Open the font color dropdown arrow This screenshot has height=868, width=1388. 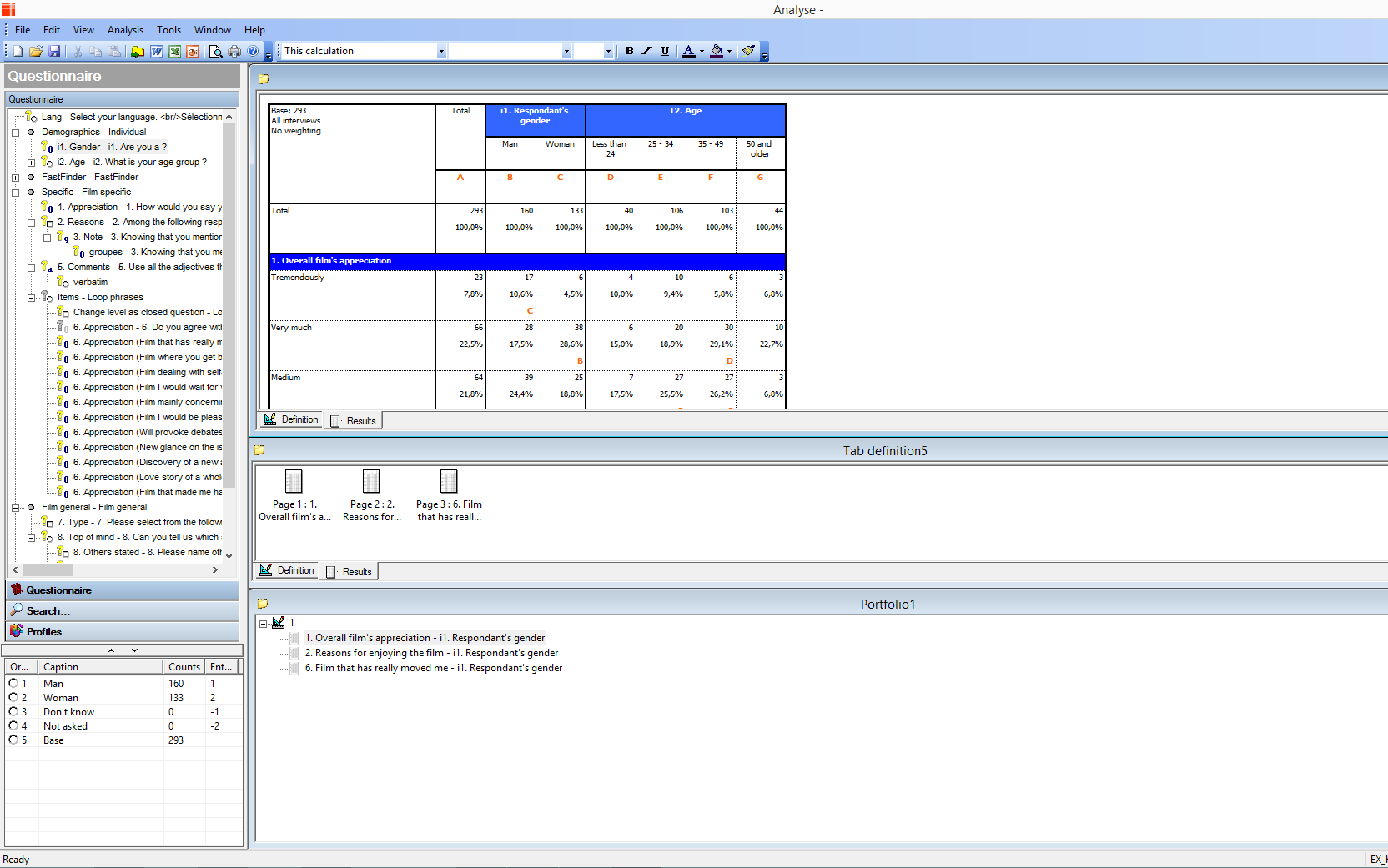(x=702, y=52)
